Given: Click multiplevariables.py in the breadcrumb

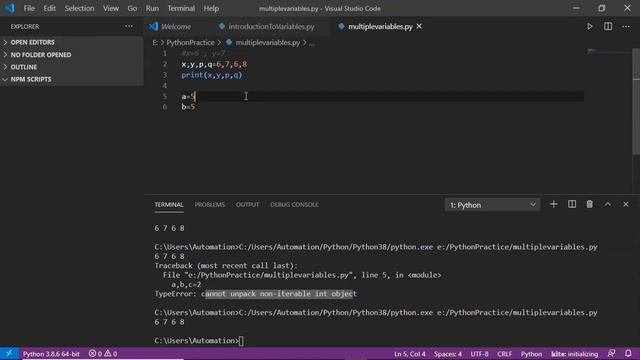Looking at the screenshot, I should [267, 42].
